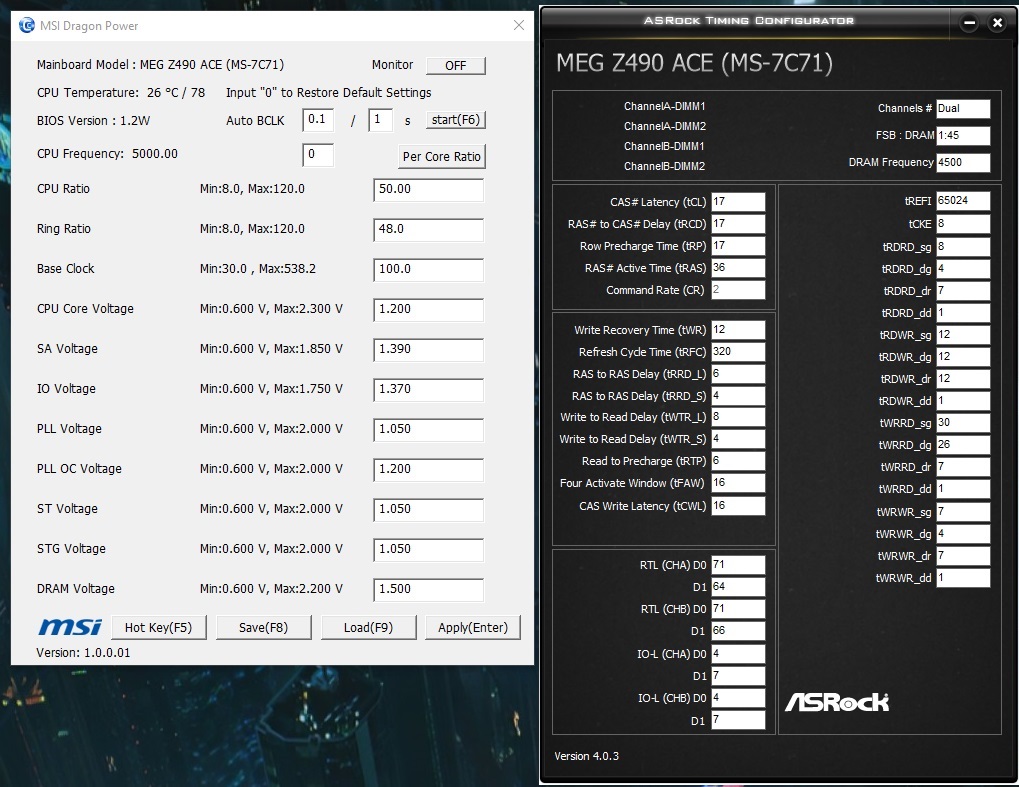Click the MSI Dragon Power app icon
The image size is (1019, 787).
click(27, 25)
